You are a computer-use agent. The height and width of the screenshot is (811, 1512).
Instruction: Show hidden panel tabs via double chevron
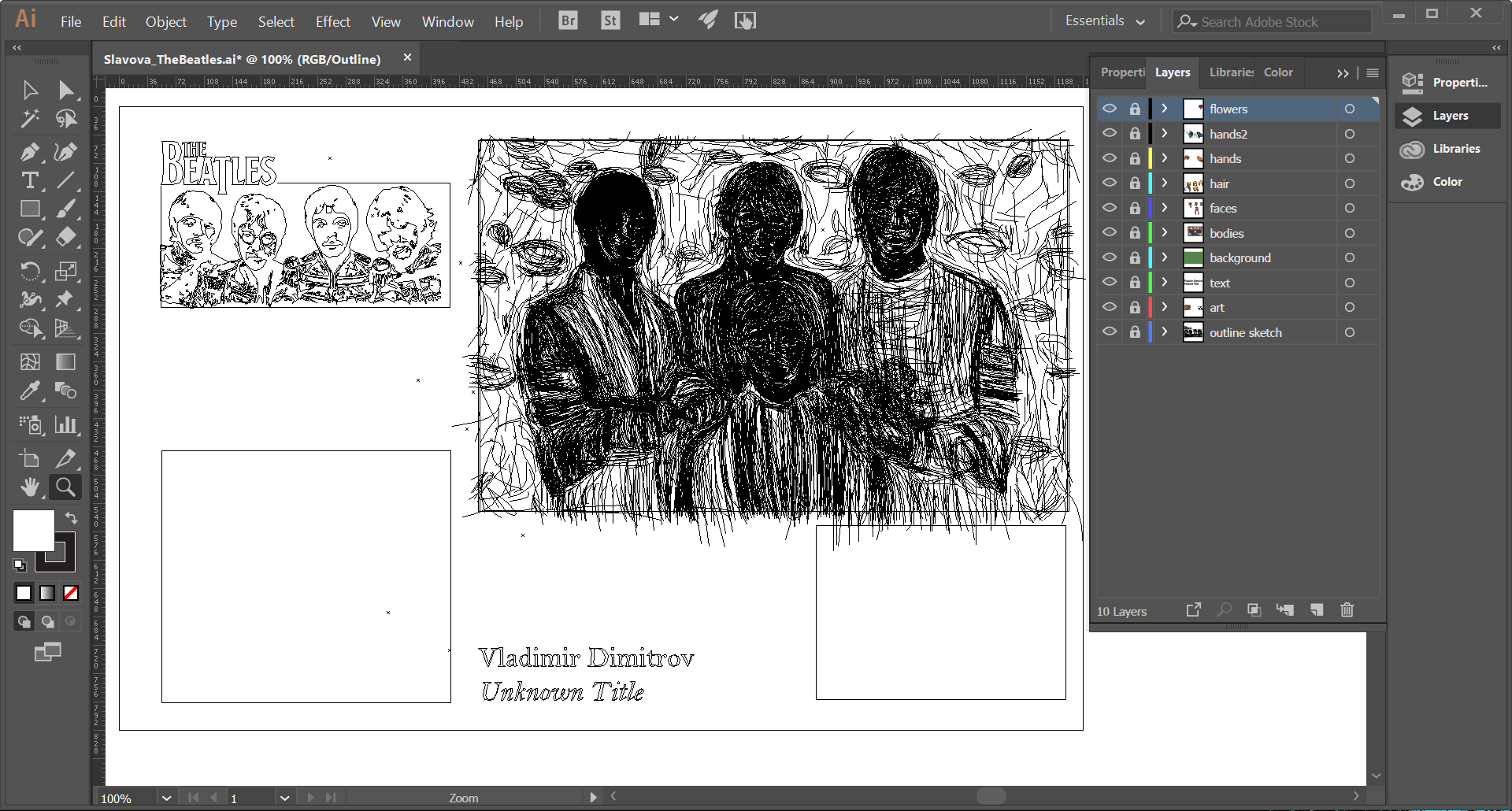(1343, 73)
